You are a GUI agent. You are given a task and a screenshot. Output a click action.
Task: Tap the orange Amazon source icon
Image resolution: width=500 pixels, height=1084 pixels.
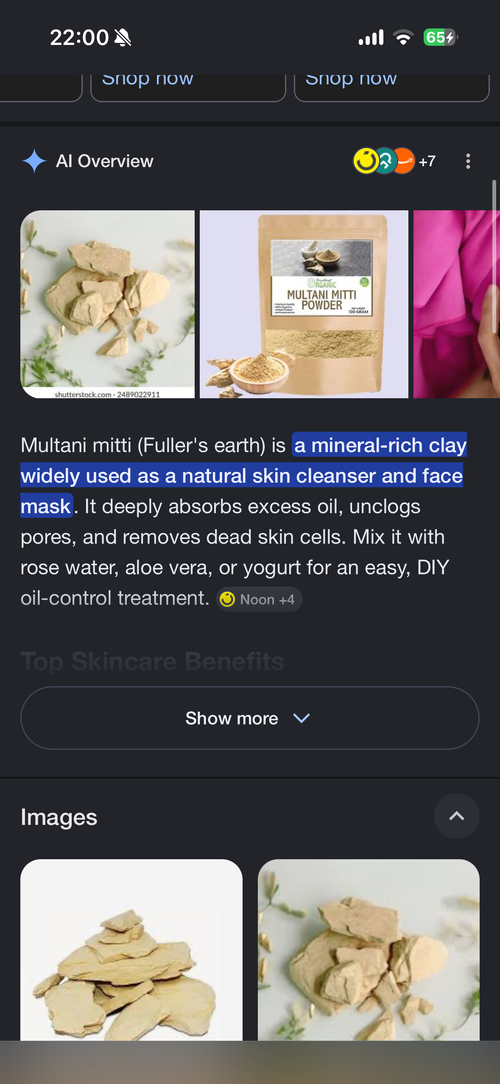(404, 161)
